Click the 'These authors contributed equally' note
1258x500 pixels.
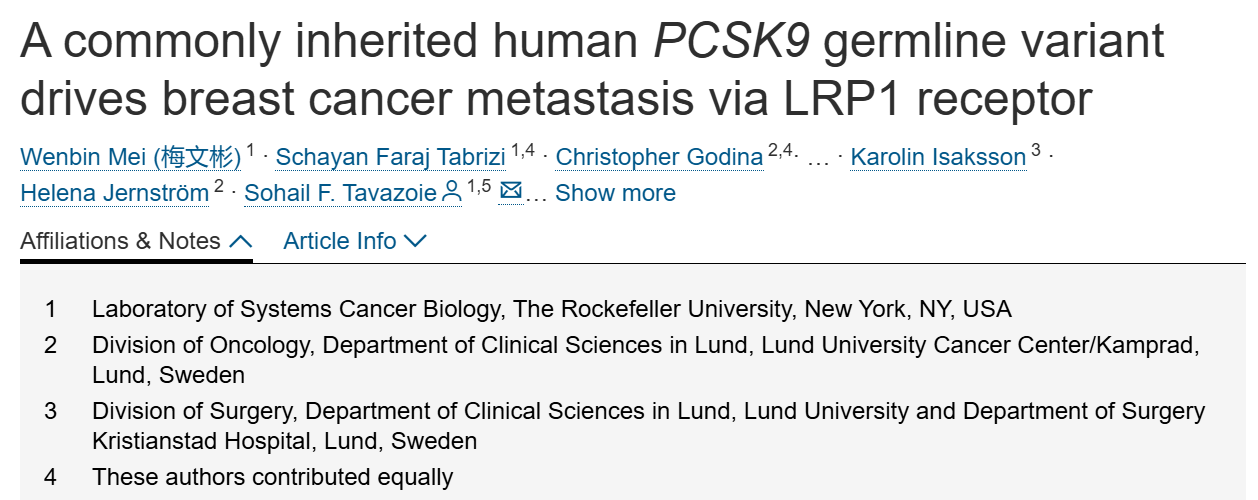(273, 477)
